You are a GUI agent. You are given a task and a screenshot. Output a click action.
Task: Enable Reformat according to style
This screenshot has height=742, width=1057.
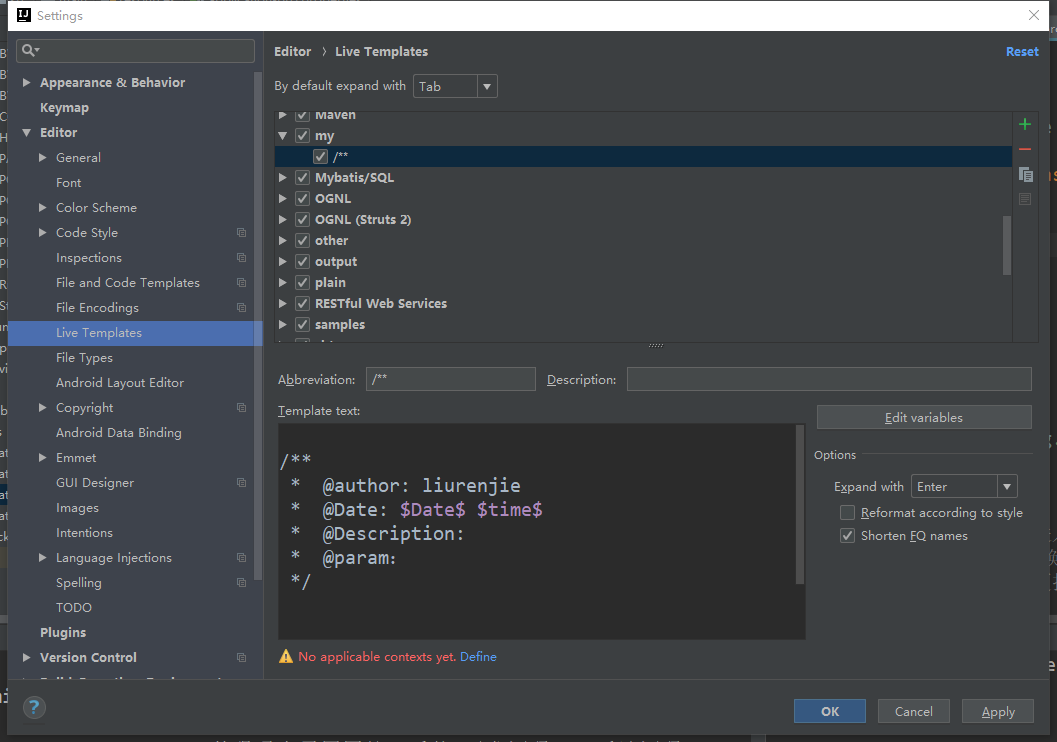(x=847, y=513)
